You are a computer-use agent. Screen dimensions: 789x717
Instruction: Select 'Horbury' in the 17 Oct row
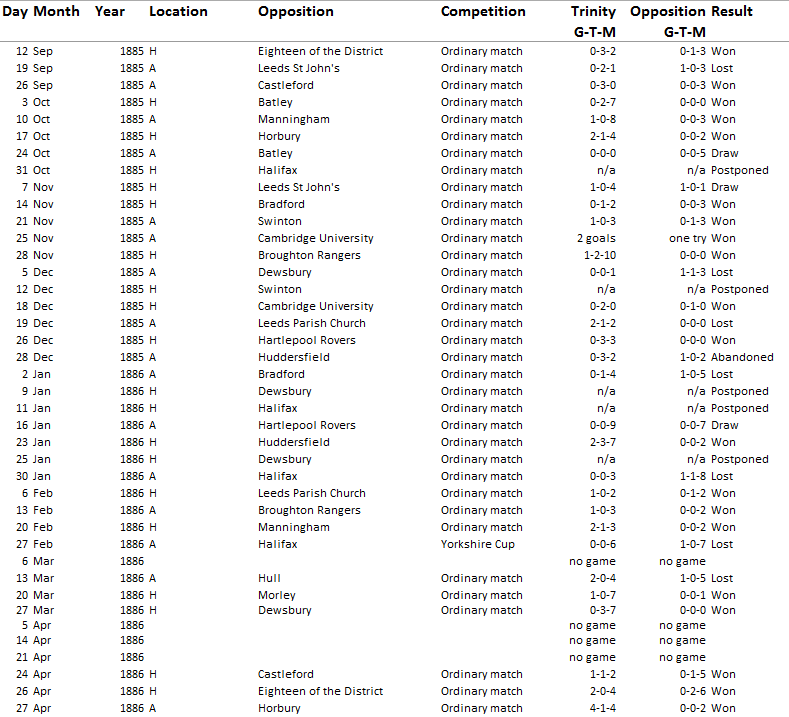(x=279, y=136)
